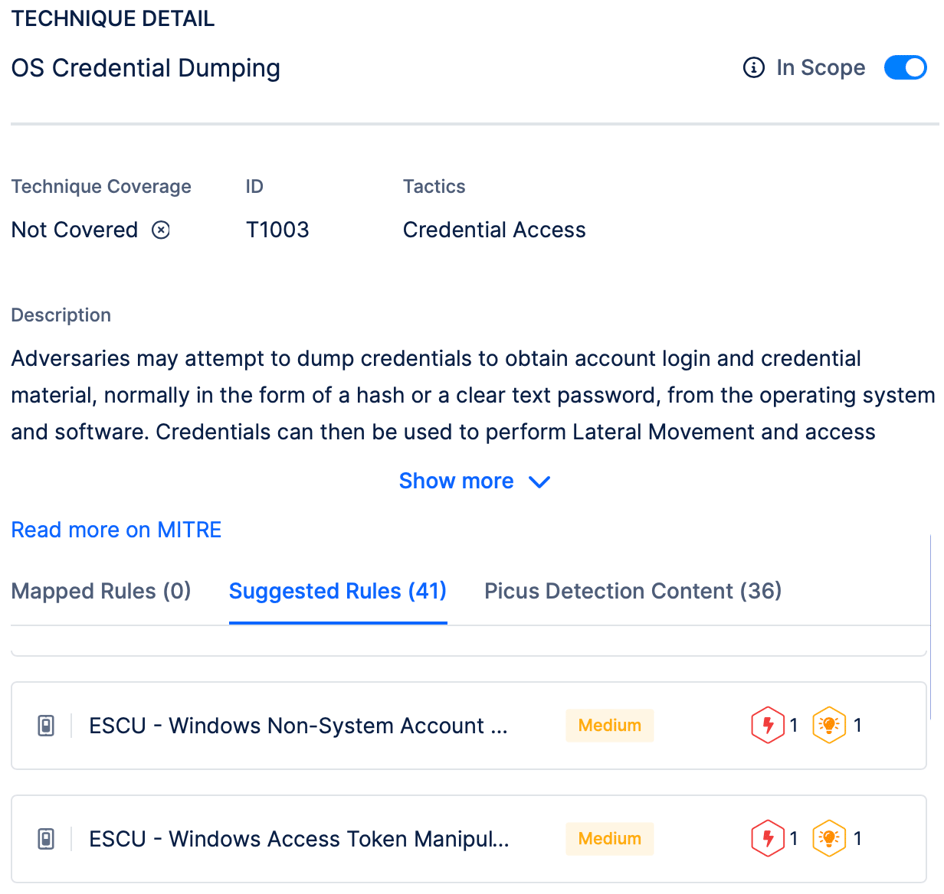
Task: Click the red lightning hexagon on the second rule
Action: [768, 838]
